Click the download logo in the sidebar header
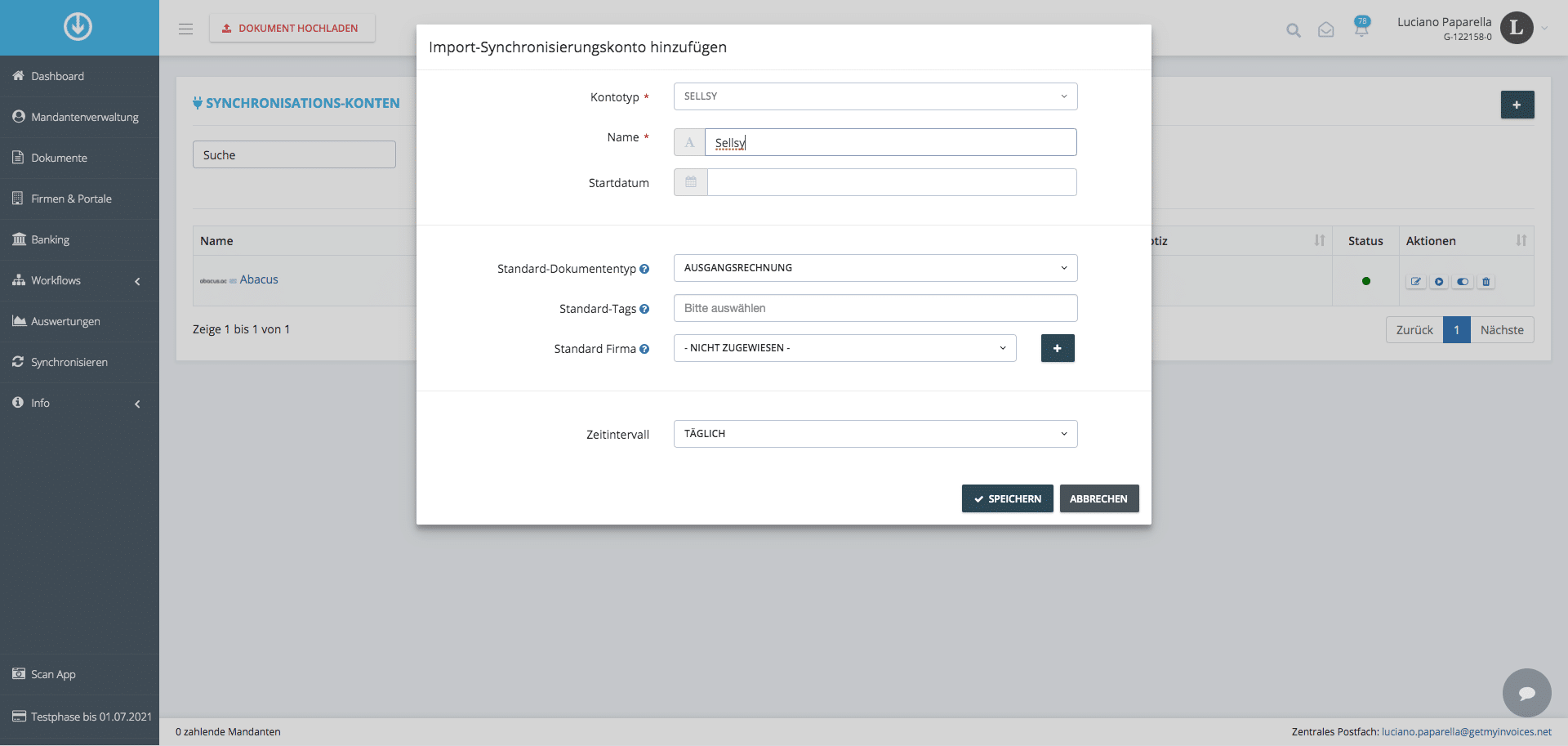1568x746 pixels. point(78,27)
